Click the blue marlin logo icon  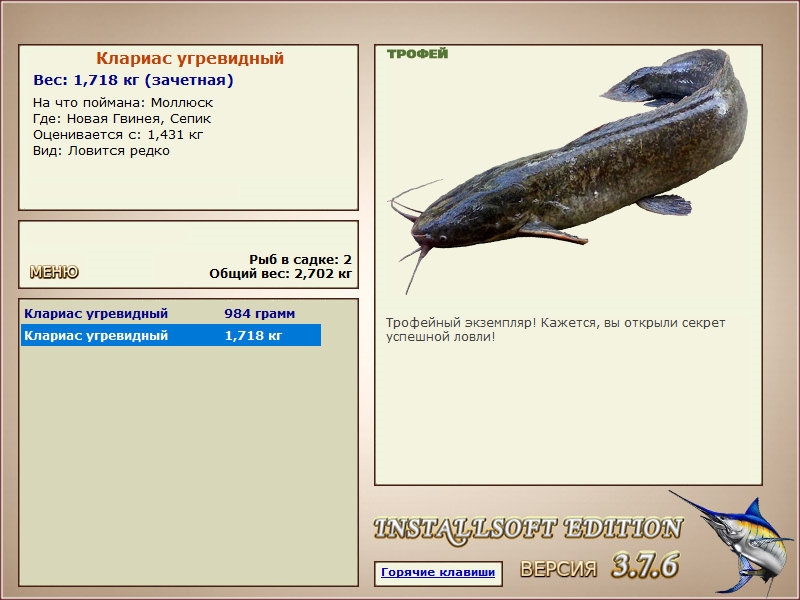point(734,543)
